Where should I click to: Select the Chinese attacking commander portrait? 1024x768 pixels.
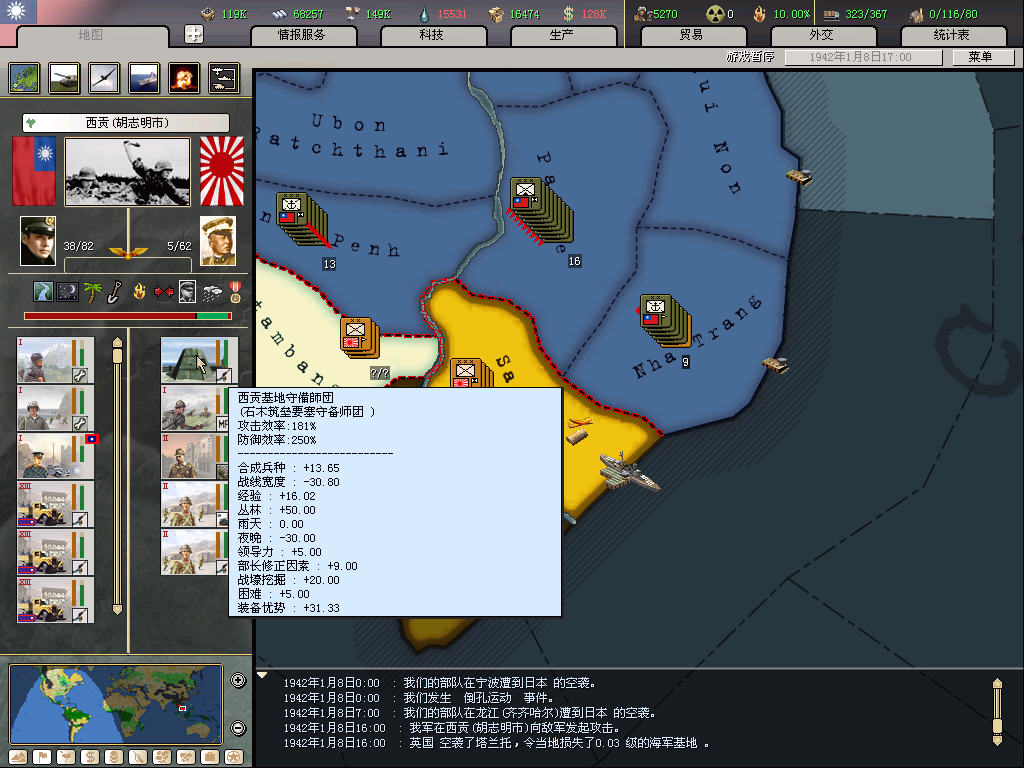pyautogui.click(x=38, y=241)
